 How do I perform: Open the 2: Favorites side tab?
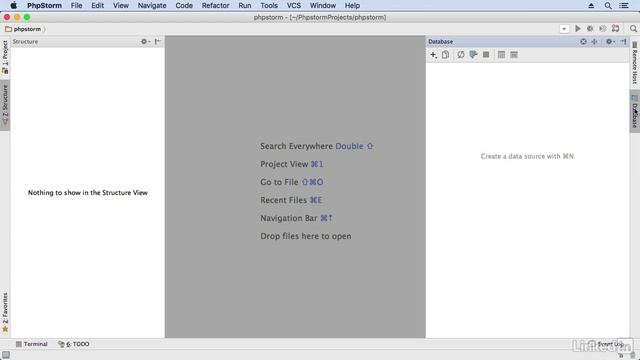5,312
